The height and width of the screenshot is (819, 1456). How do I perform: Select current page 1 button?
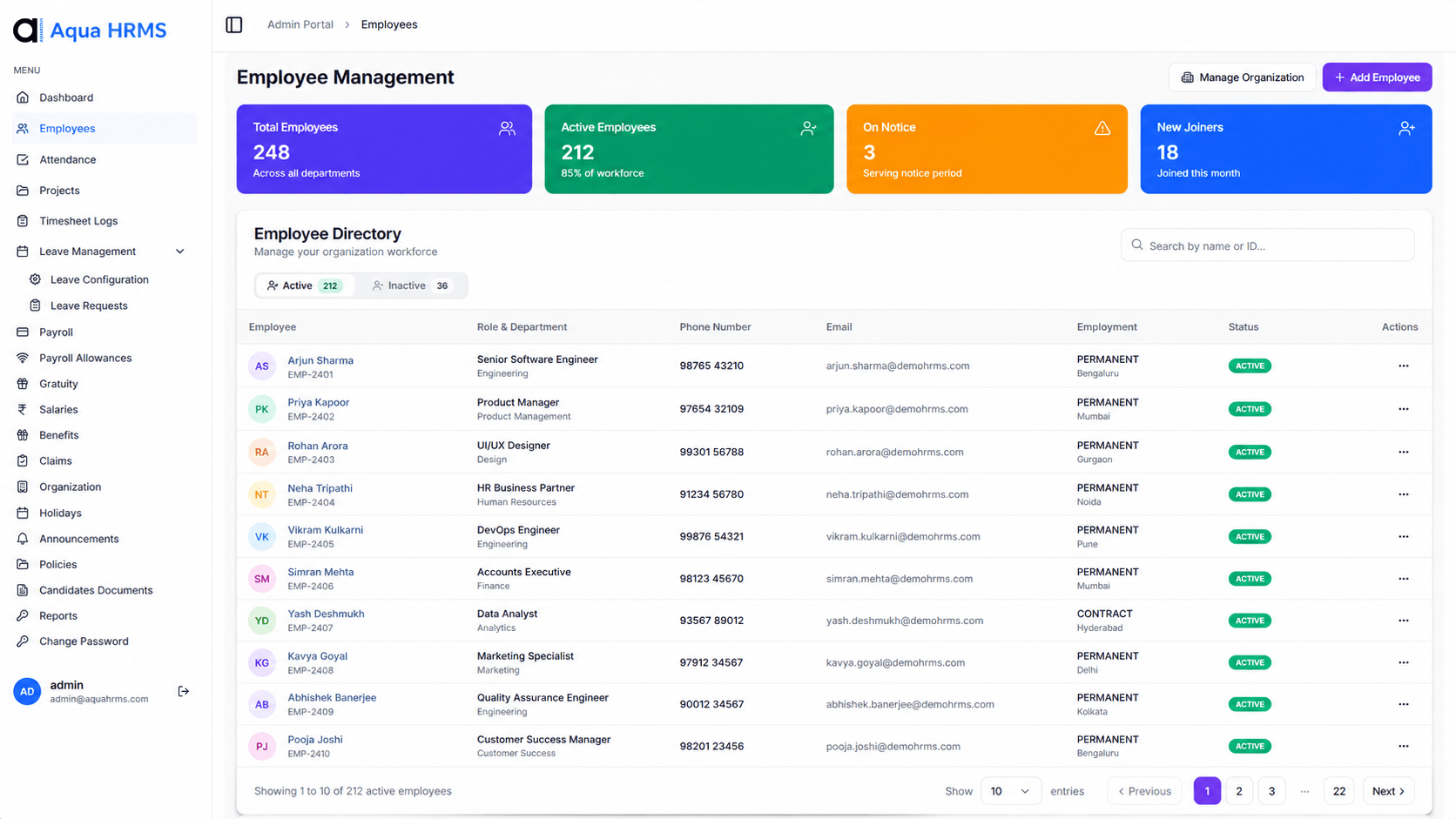pyautogui.click(x=1207, y=791)
